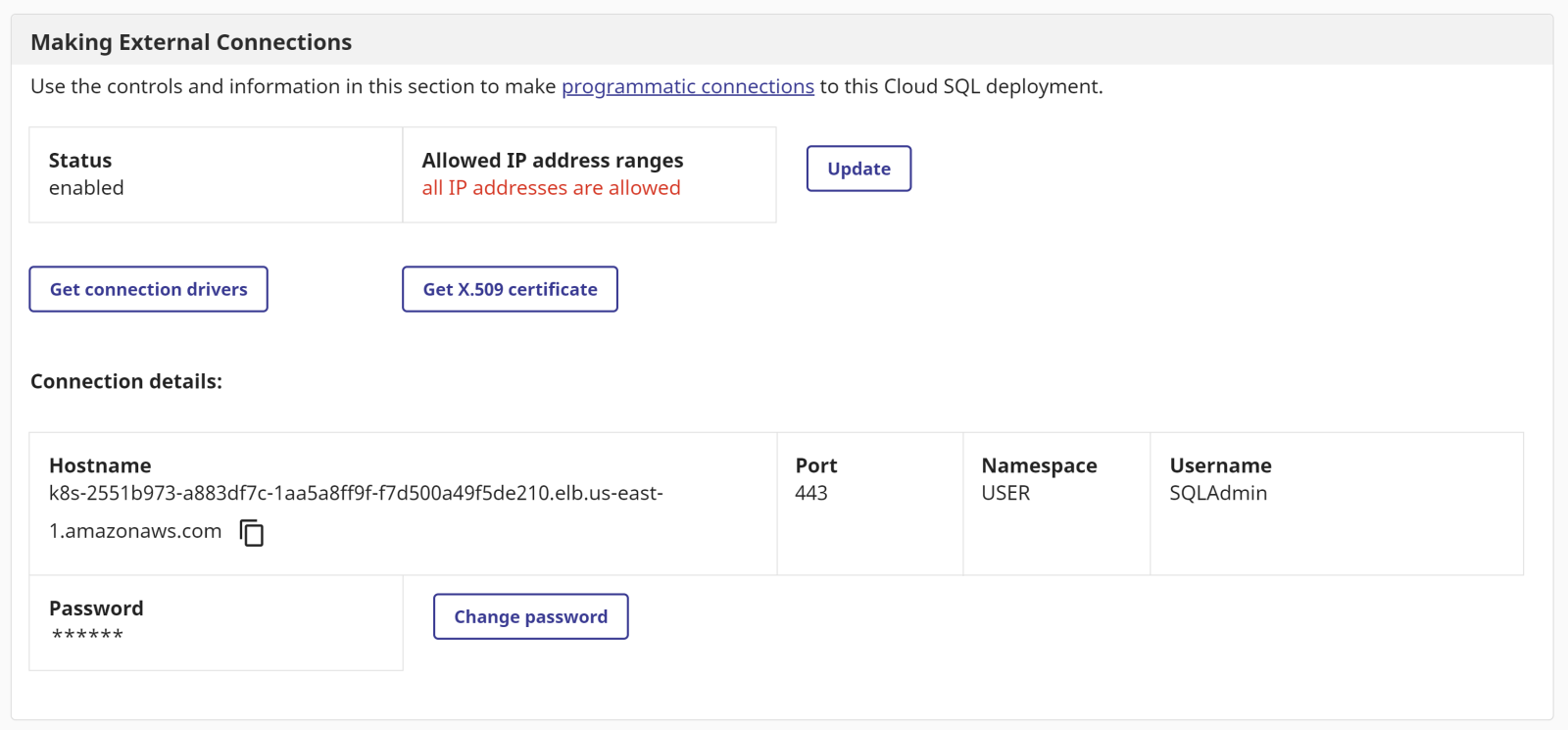Select the hostname text starting with k8s-2551b973
The image size is (1568, 730).
click(x=356, y=493)
